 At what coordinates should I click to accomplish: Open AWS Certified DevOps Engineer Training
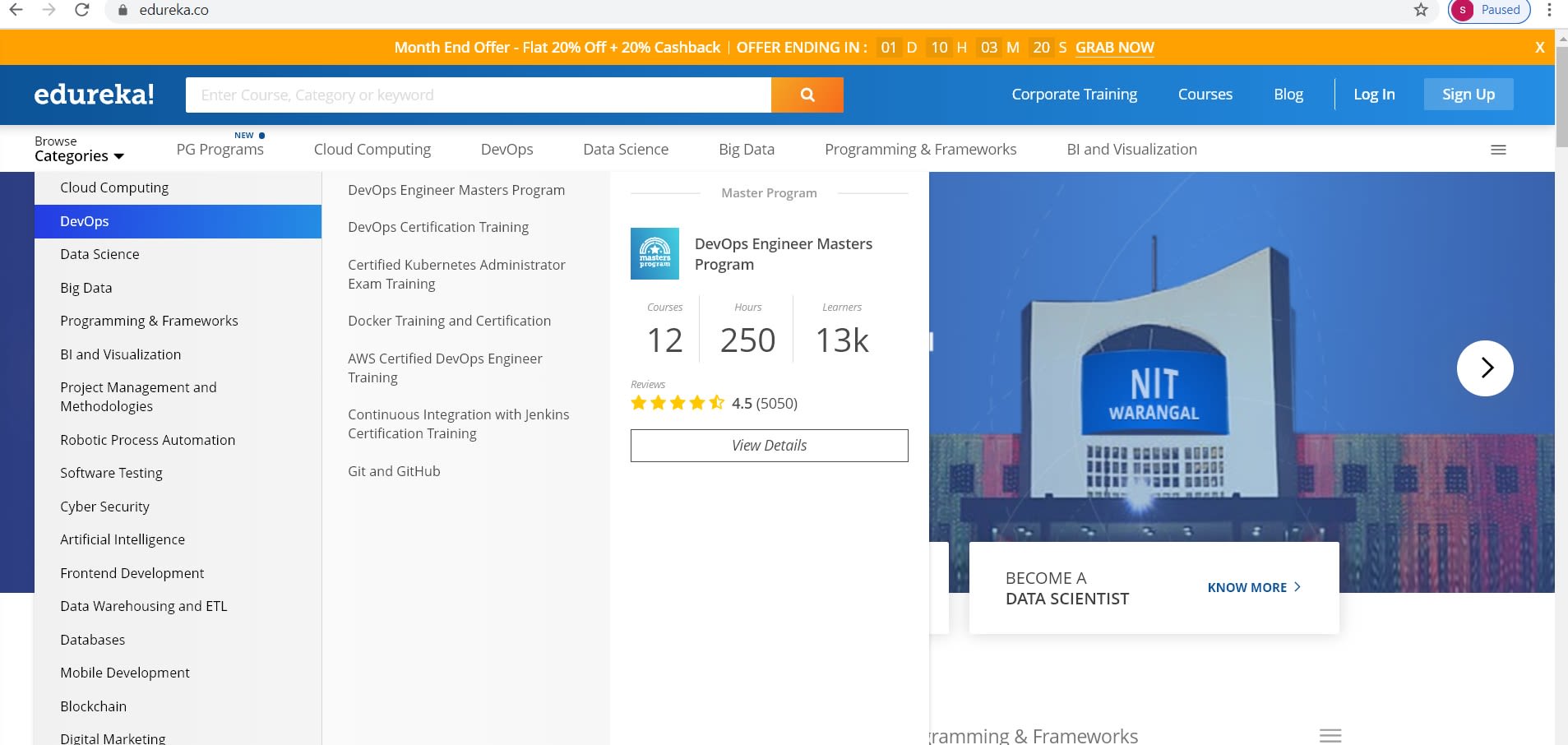[445, 368]
